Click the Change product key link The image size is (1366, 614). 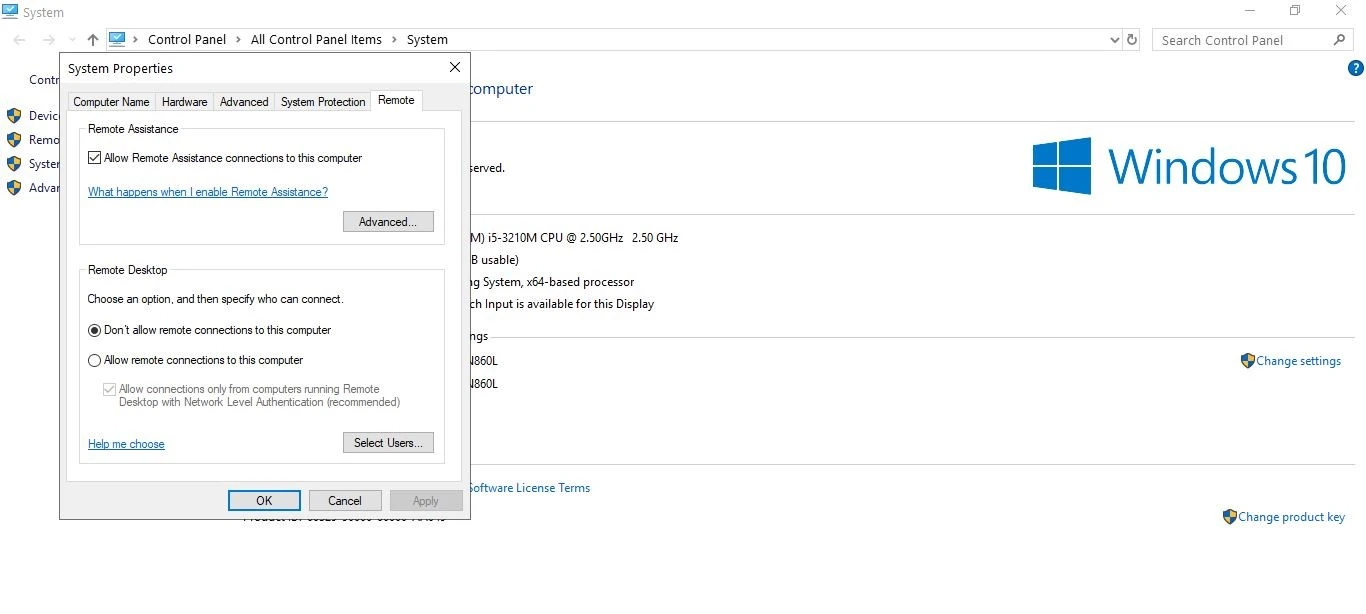[x=1292, y=517]
